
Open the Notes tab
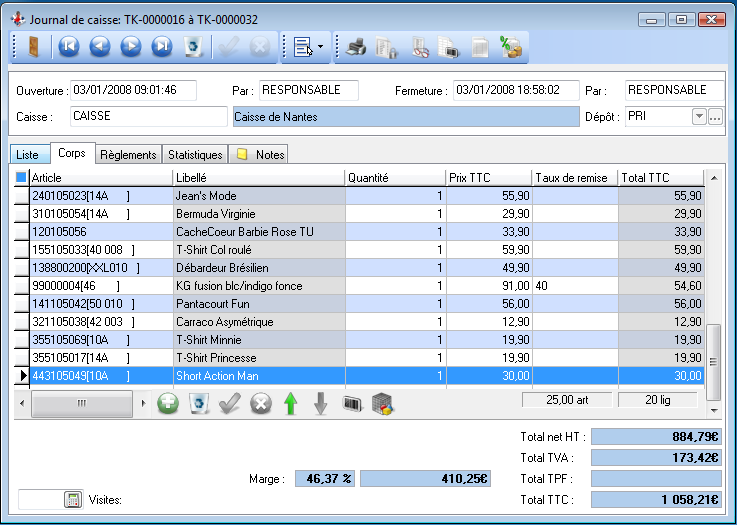(x=259, y=155)
